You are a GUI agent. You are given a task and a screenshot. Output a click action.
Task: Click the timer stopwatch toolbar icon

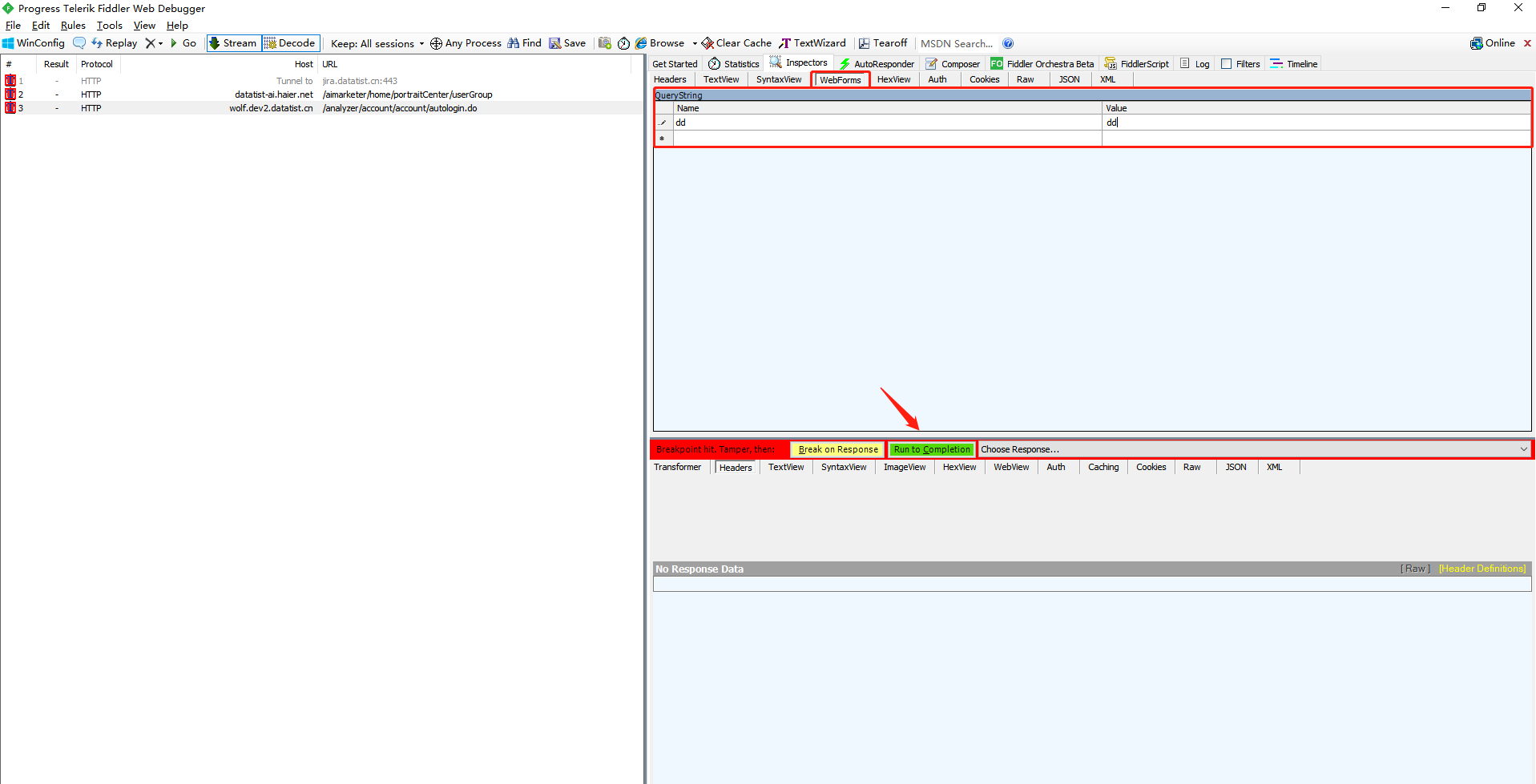click(x=623, y=43)
